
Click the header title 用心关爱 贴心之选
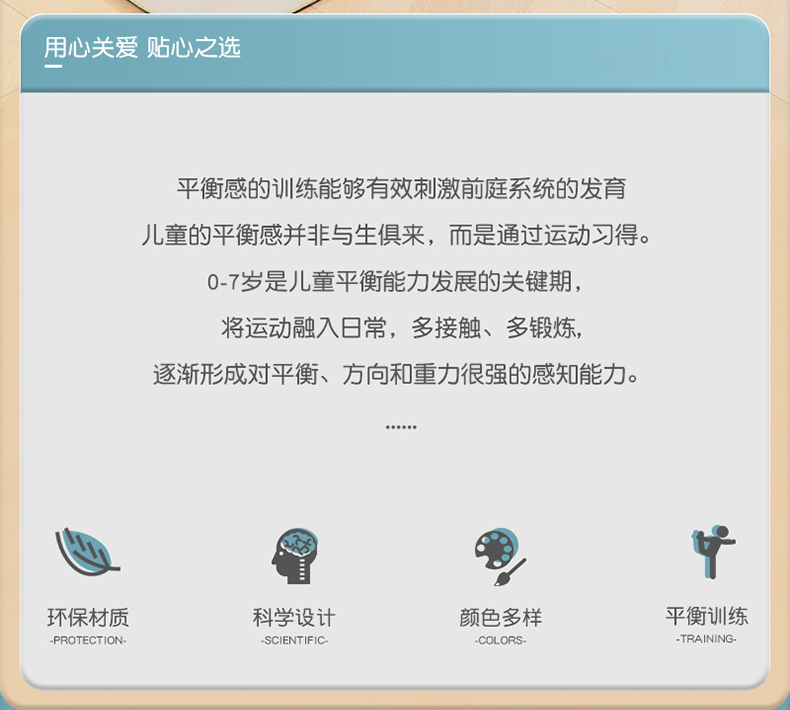click(142, 47)
